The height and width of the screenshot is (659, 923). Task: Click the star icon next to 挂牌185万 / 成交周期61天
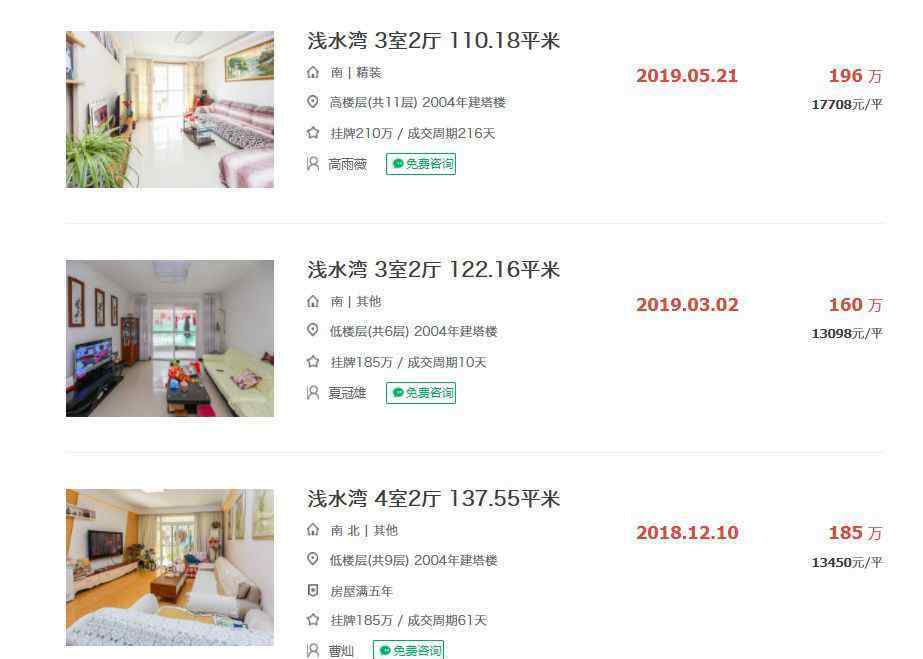[313, 620]
